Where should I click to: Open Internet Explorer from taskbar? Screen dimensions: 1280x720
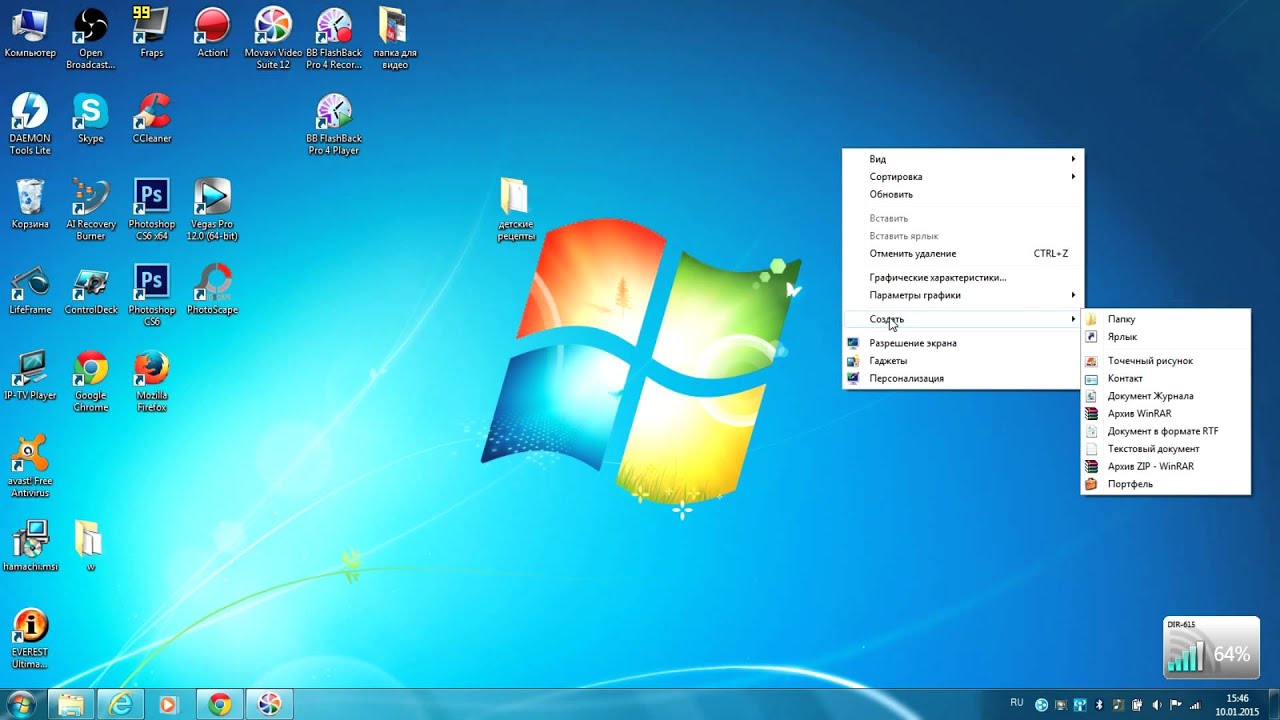(x=121, y=705)
